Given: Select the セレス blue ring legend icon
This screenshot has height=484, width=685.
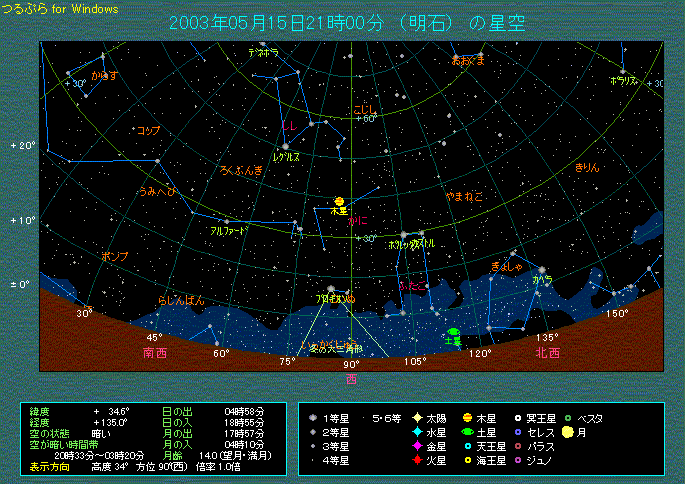Looking at the screenshot, I should pos(518,432).
